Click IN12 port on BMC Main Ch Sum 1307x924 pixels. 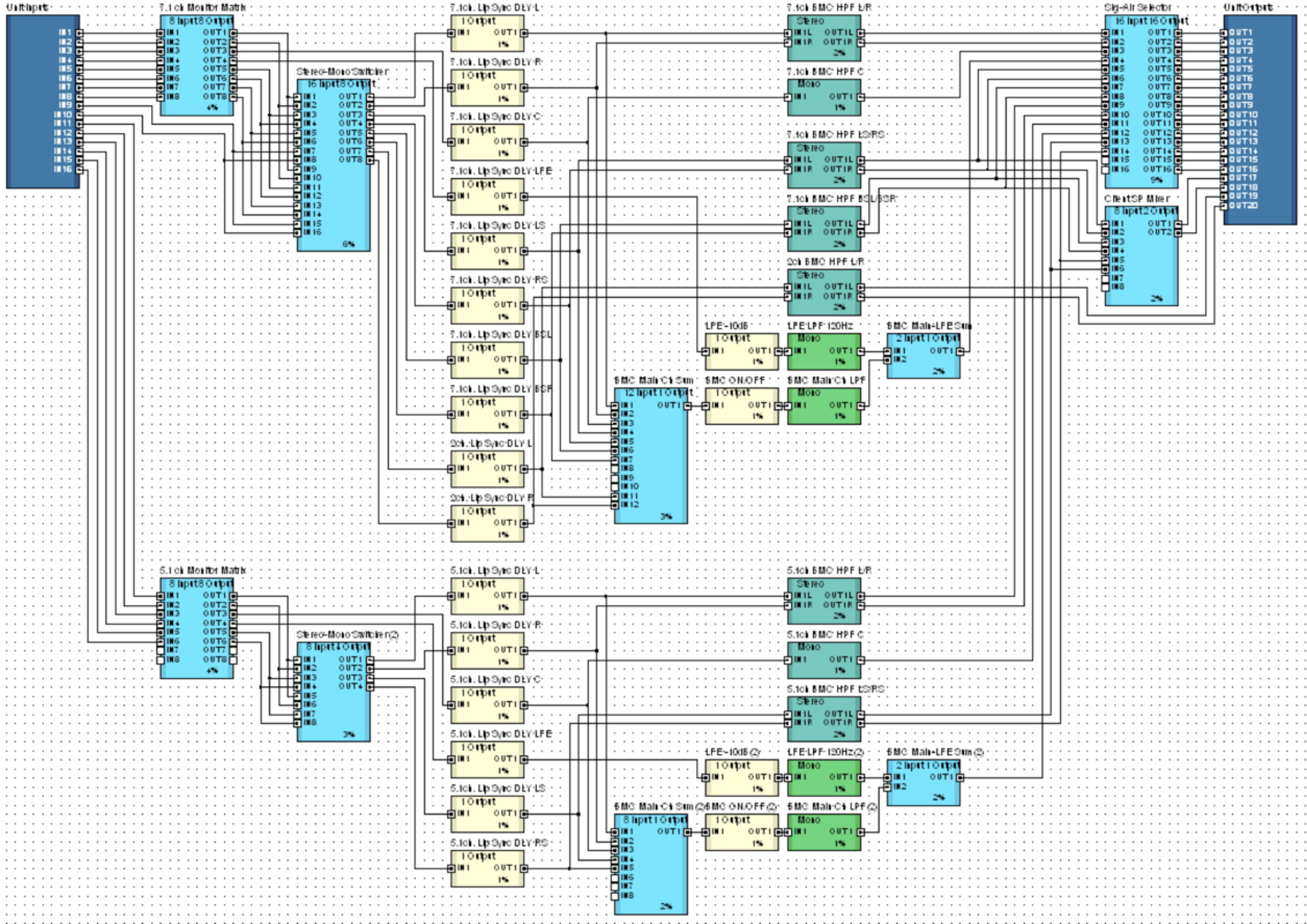[x=615, y=505]
